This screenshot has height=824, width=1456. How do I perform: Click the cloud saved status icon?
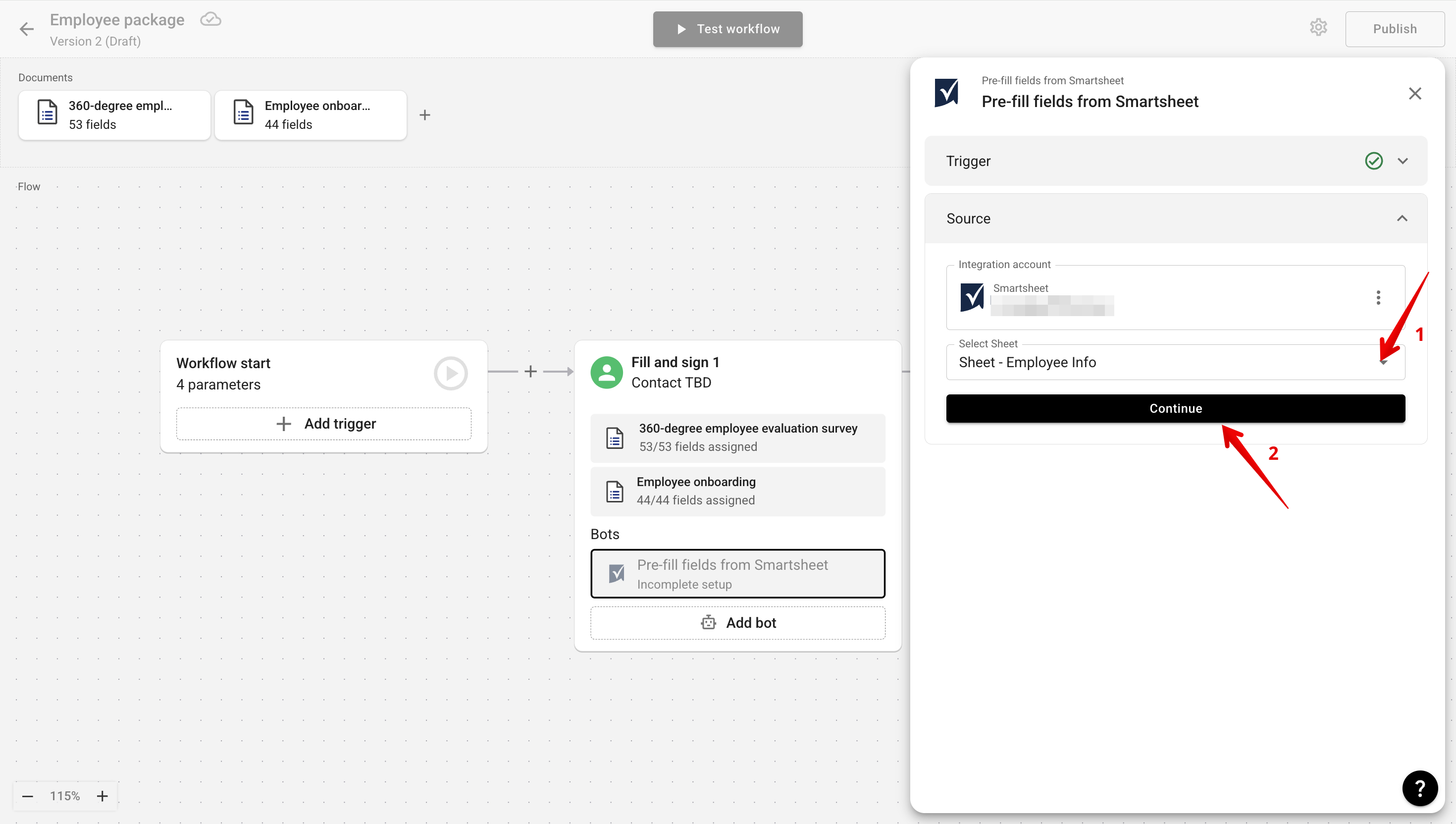(x=210, y=20)
